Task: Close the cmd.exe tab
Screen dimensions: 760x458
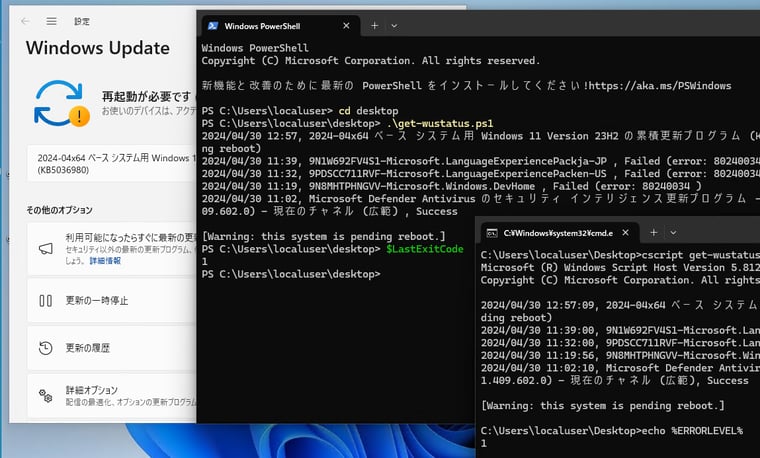Action: [x=625, y=233]
